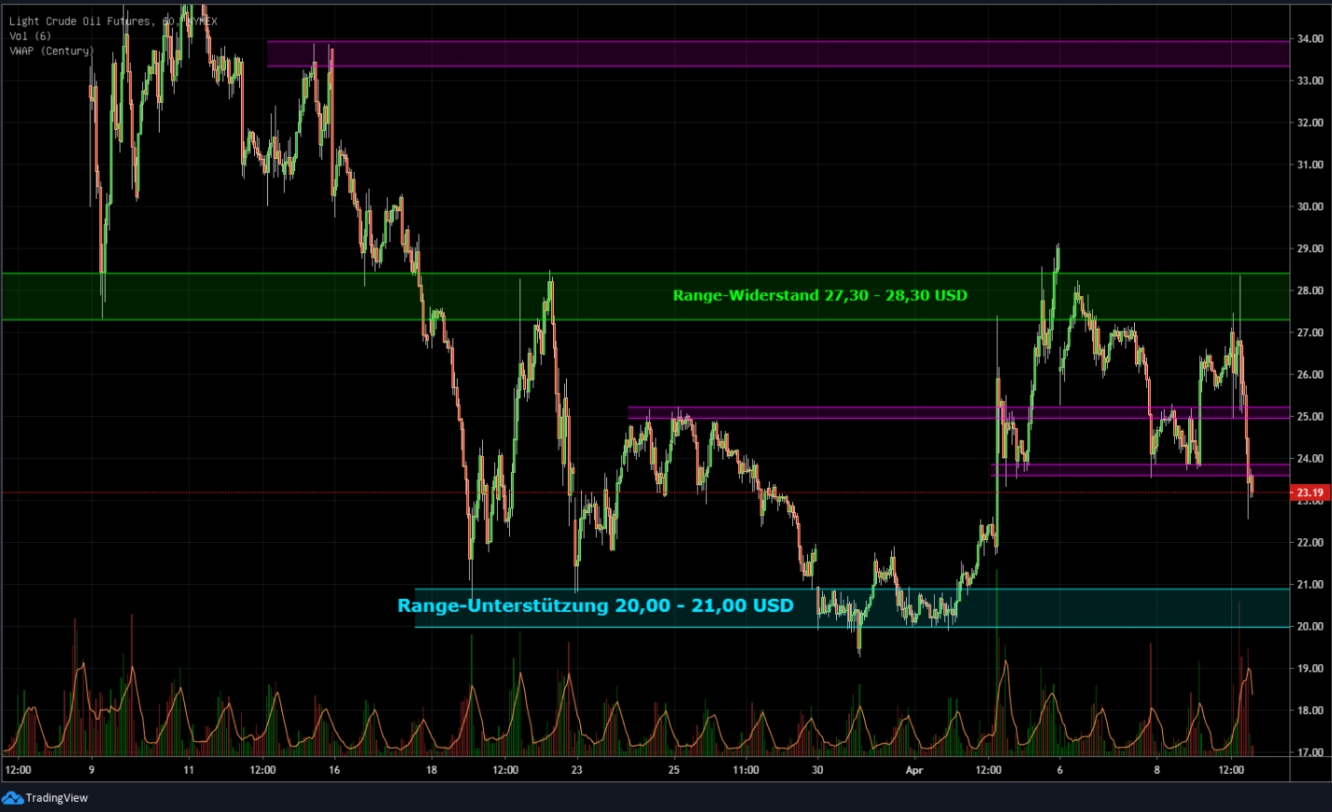Click the 25.00 price axis label
Image resolution: width=1332 pixels, height=812 pixels.
point(1310,417)
